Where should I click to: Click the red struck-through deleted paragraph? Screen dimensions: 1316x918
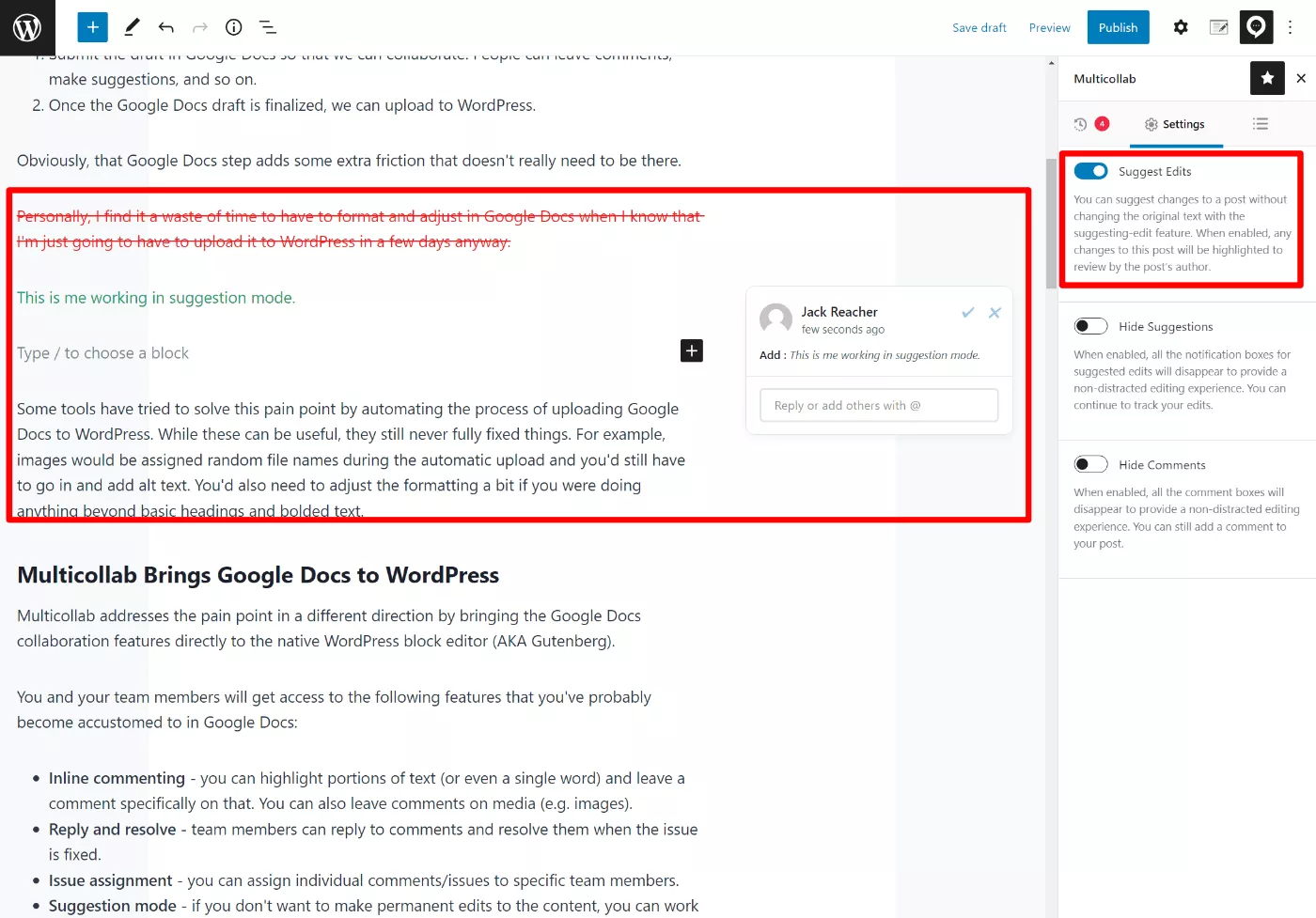tap(360, 229)
